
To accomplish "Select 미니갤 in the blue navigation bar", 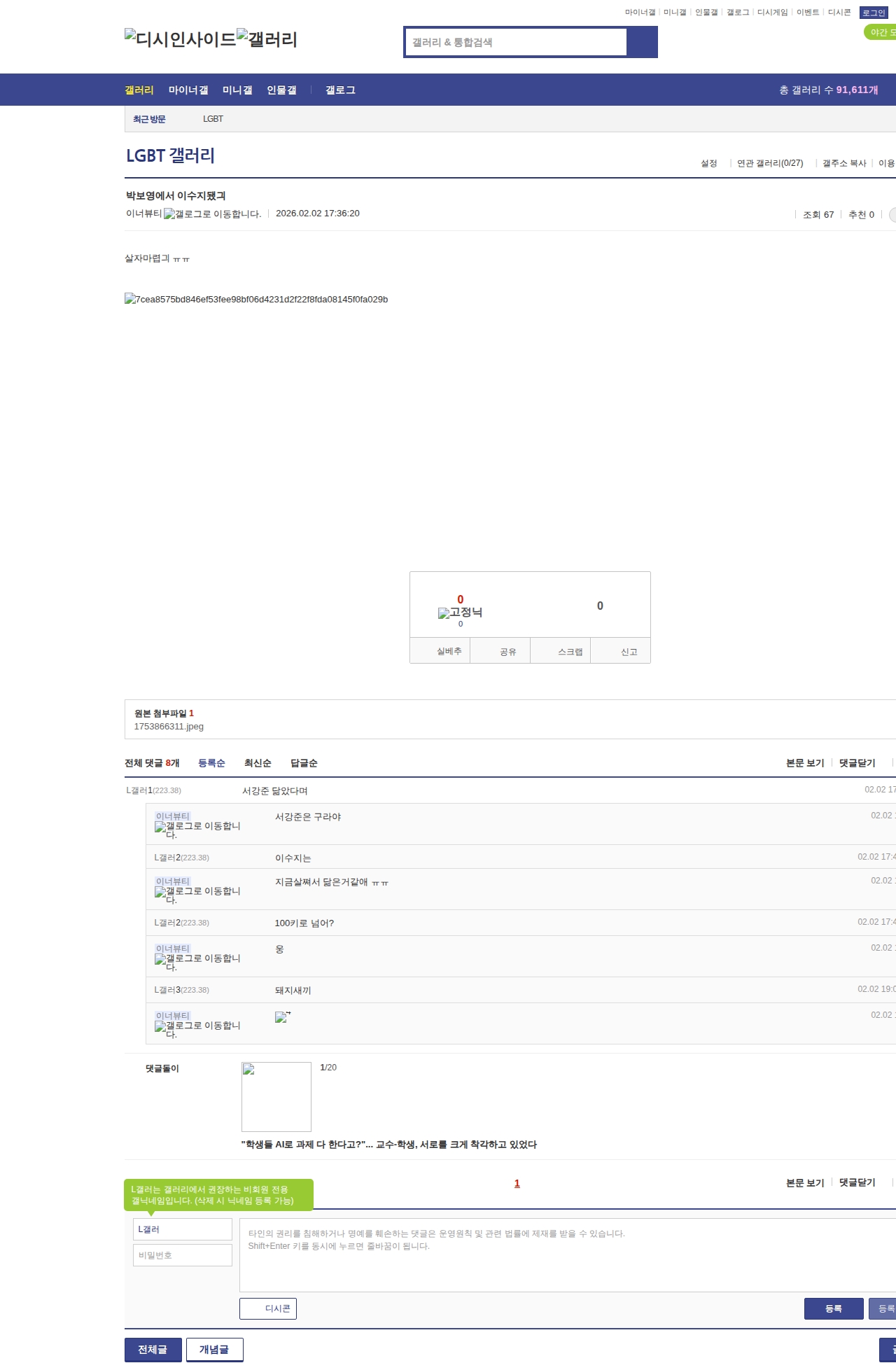I will [237, 90].
